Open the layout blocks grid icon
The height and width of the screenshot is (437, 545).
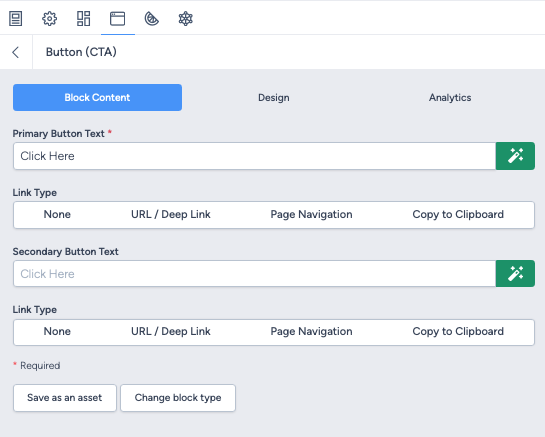pyautogui.click(x=83, y=18)
